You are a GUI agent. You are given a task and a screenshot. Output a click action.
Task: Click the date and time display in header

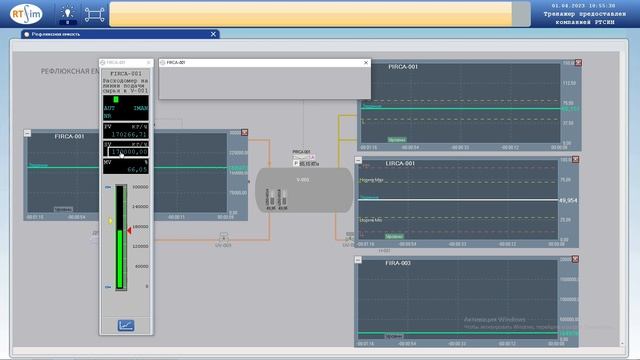tap(583, 6)
